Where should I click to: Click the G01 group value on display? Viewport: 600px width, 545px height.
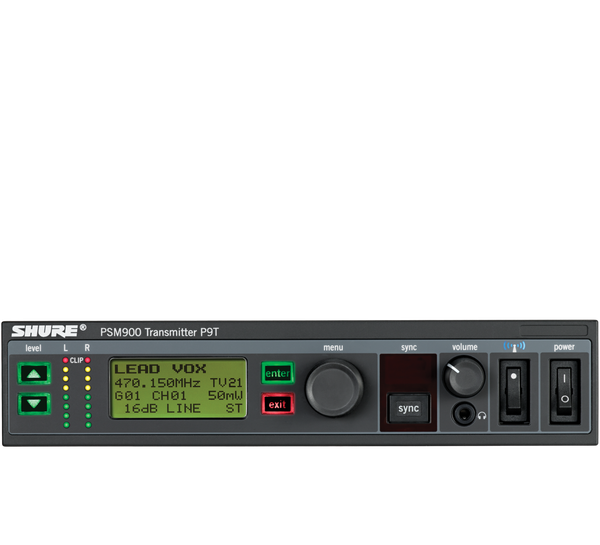[x=127, y=395]
